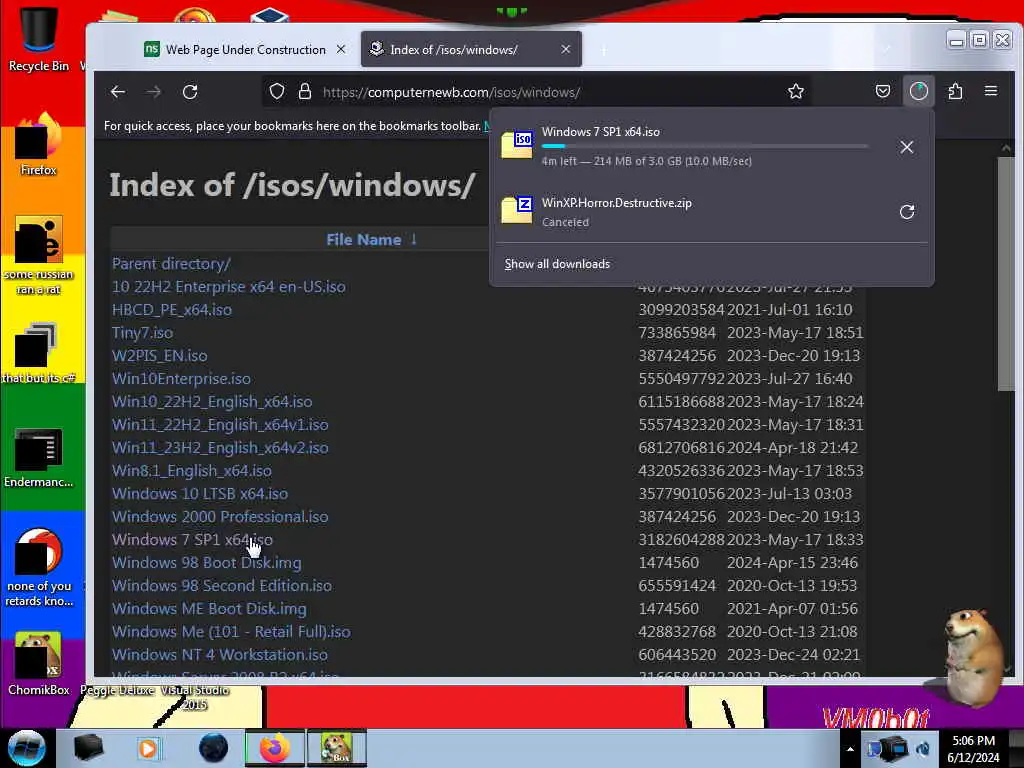Image resolution: width=1024 pixels, height=768 pixels.
Task: Reload the page with the refresh icon
Action: point(190,92)
